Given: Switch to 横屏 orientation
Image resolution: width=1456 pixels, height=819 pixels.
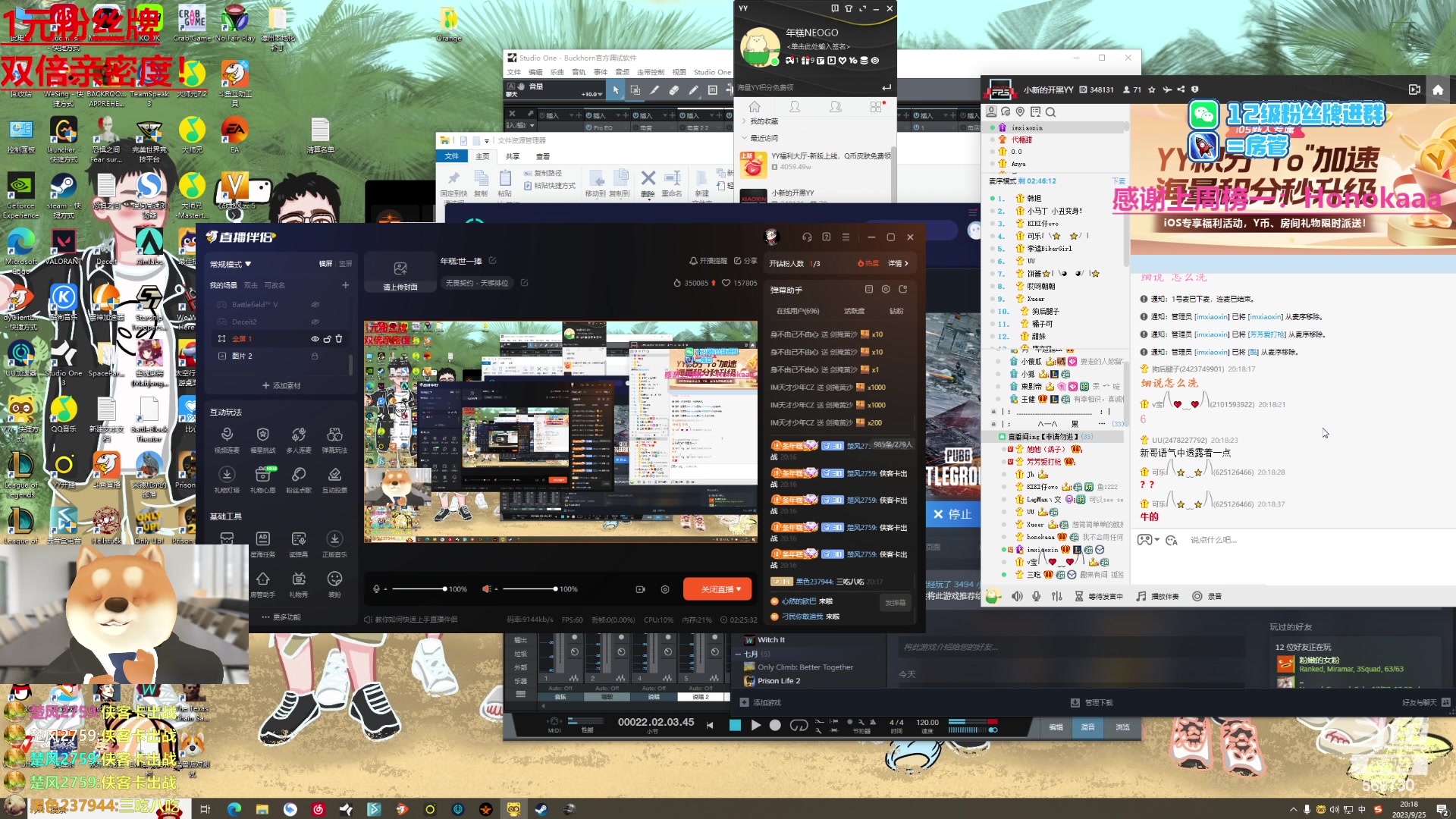Looking at the screenshot, I should point(326,264).
